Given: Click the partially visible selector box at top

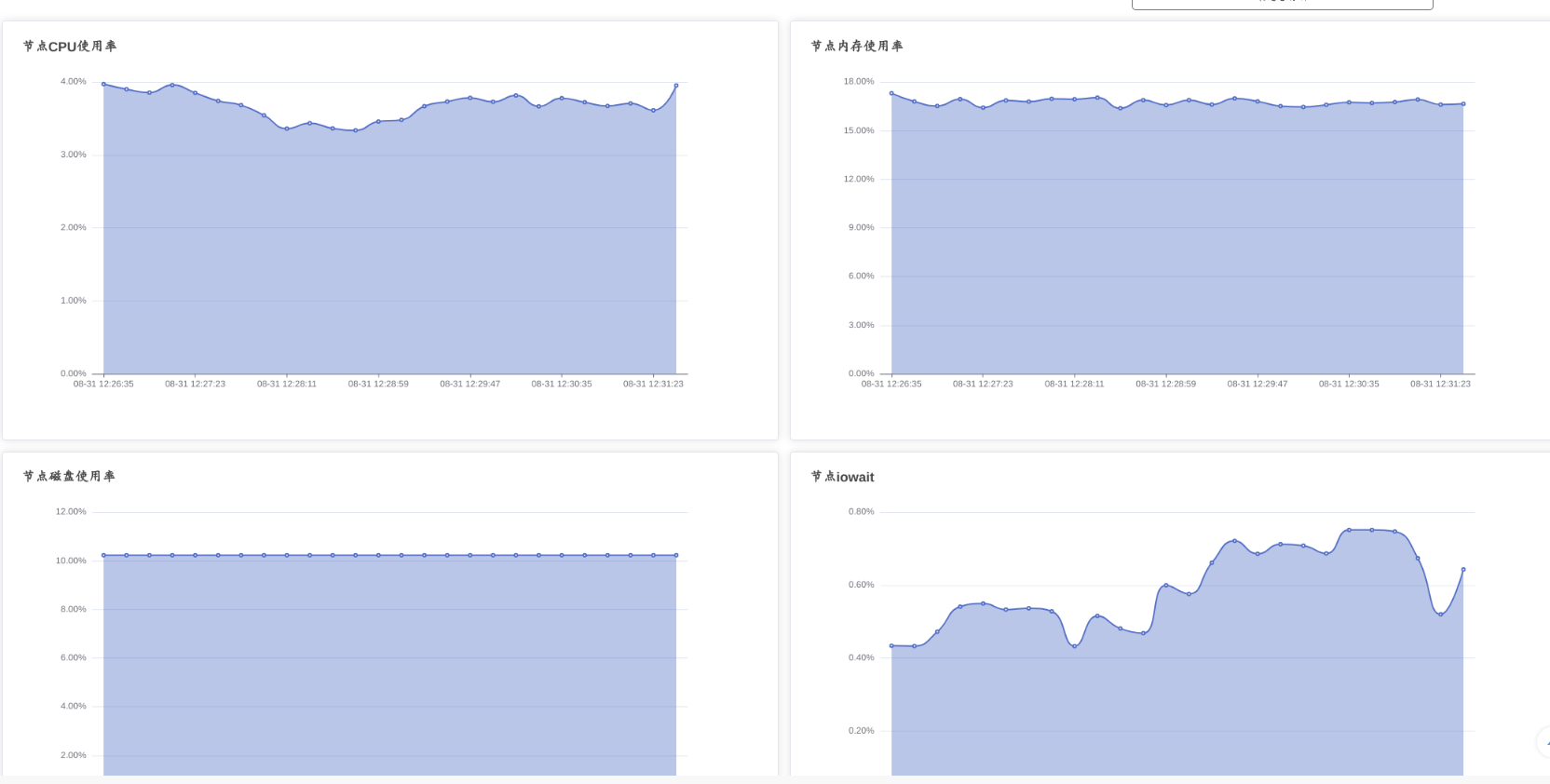Looking at the screenshot, I should 1282,4.
